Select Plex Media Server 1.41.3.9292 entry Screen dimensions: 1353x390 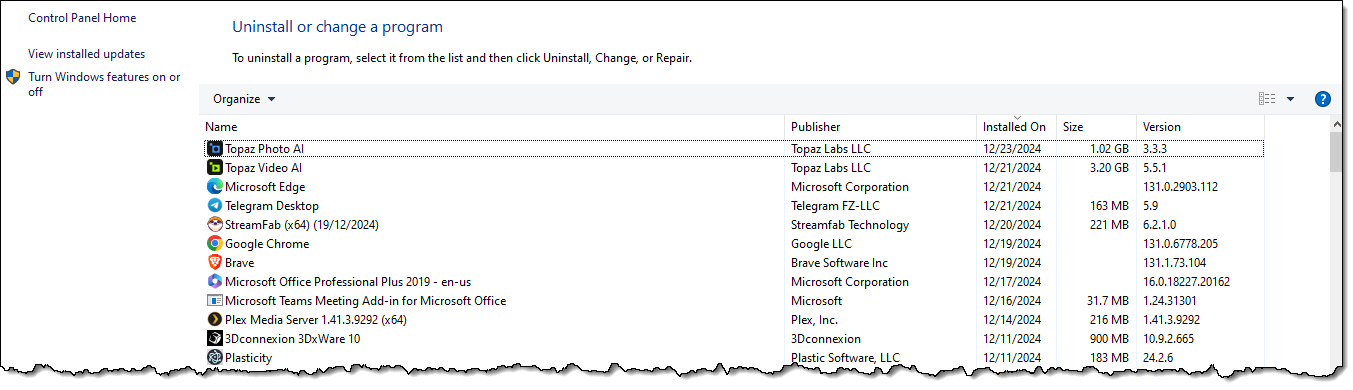click(x=316, y=320)
